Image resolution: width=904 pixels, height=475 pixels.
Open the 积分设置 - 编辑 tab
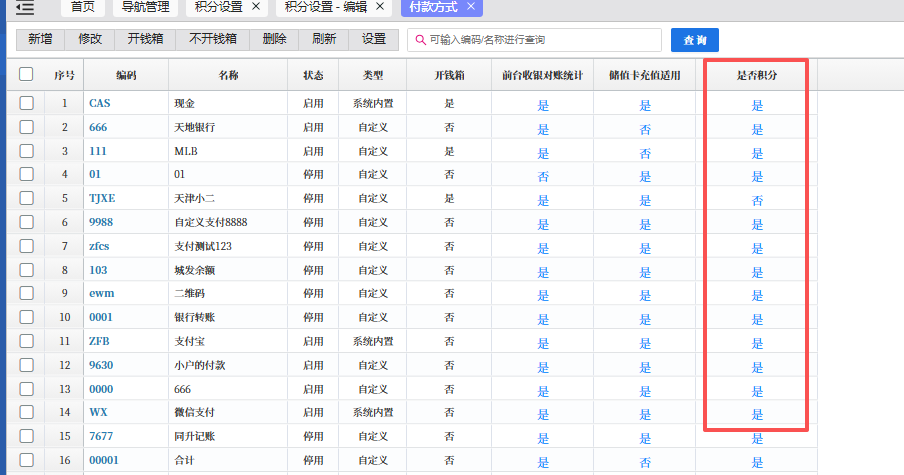click(326, 7)
